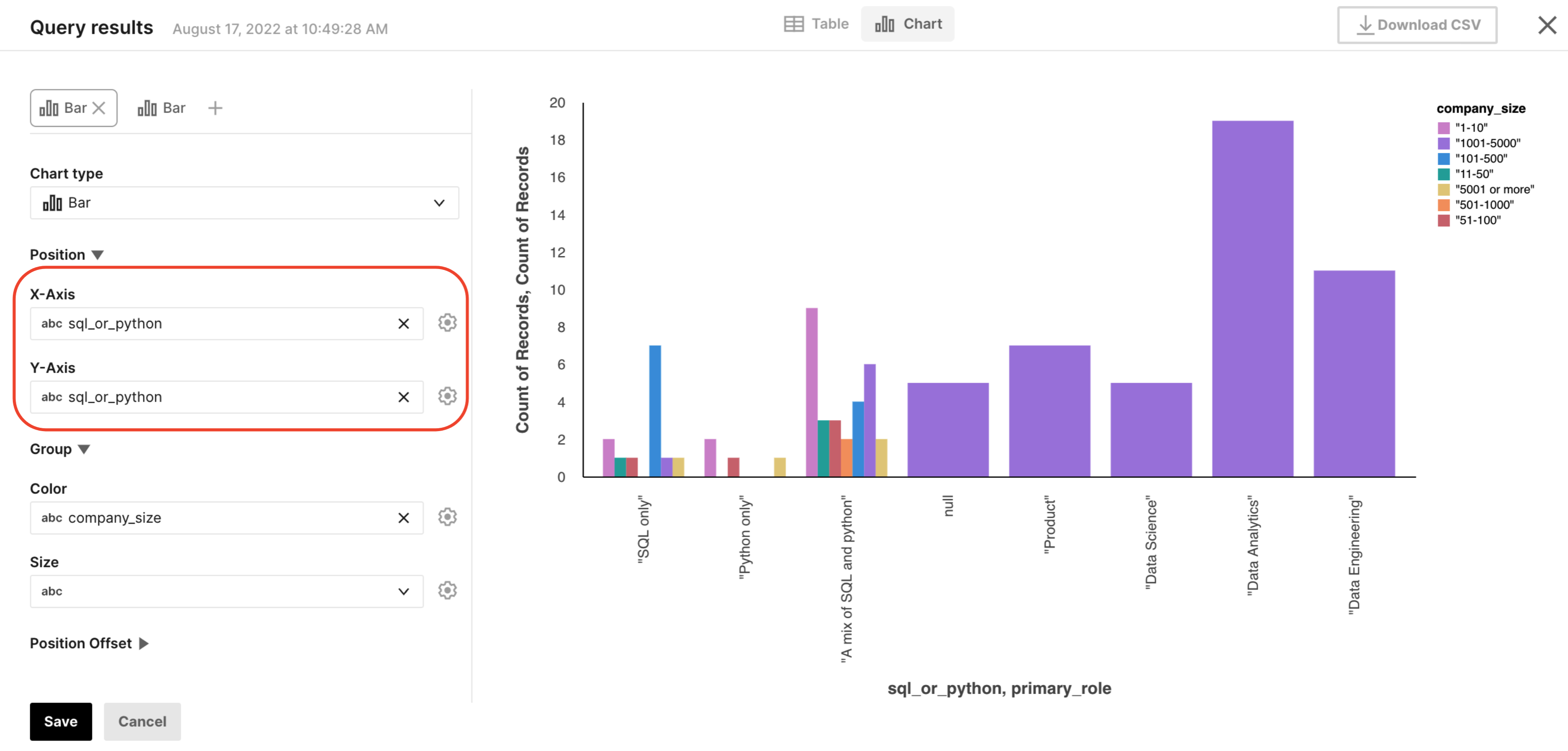Image resolution: width=1568 pixels, height=751 pixels.
Task: Select the second Bar layer tab
Action: 161,108
